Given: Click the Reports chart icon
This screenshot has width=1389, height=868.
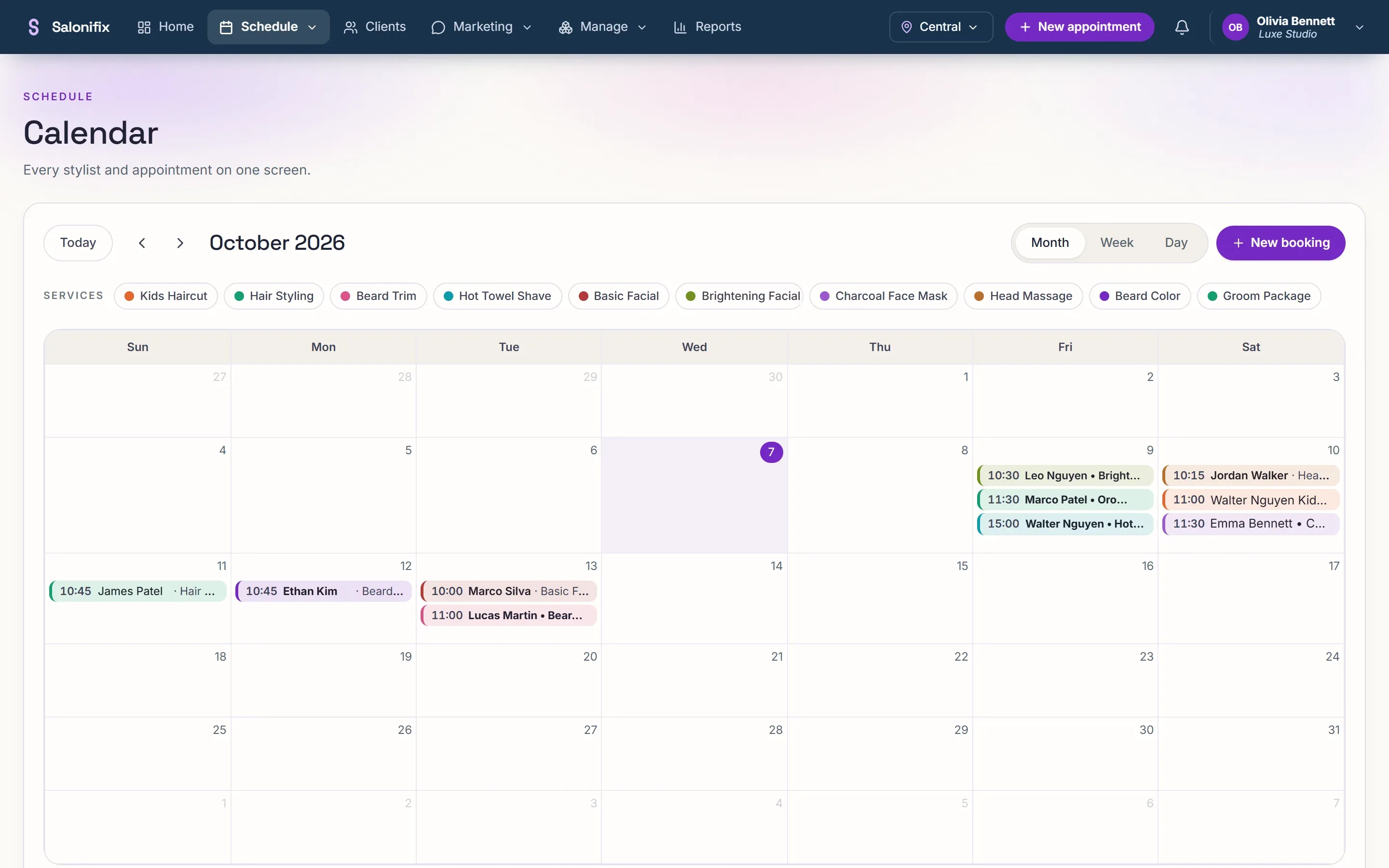Looking at the screenshot, I should (680, 27).
